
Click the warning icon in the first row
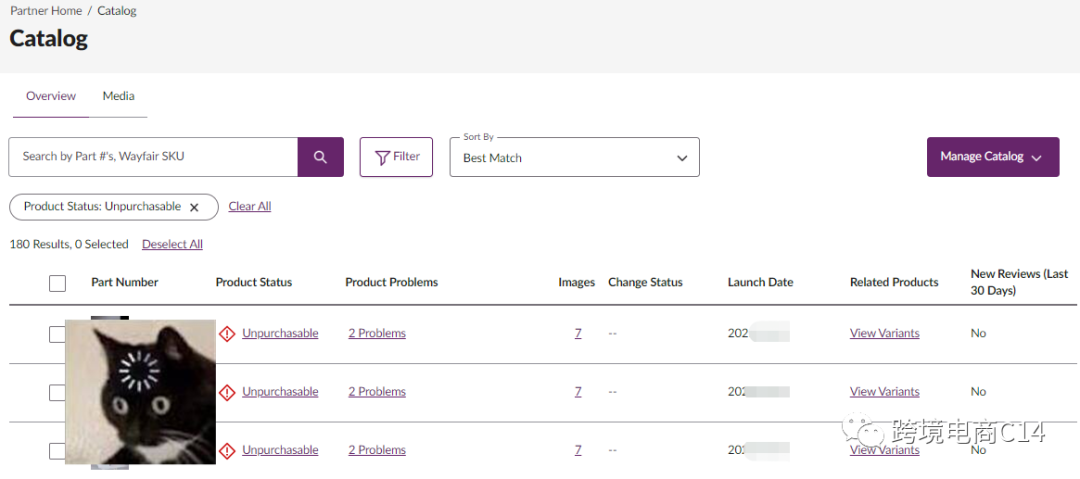pyautogui.click(x=227, y=334)
